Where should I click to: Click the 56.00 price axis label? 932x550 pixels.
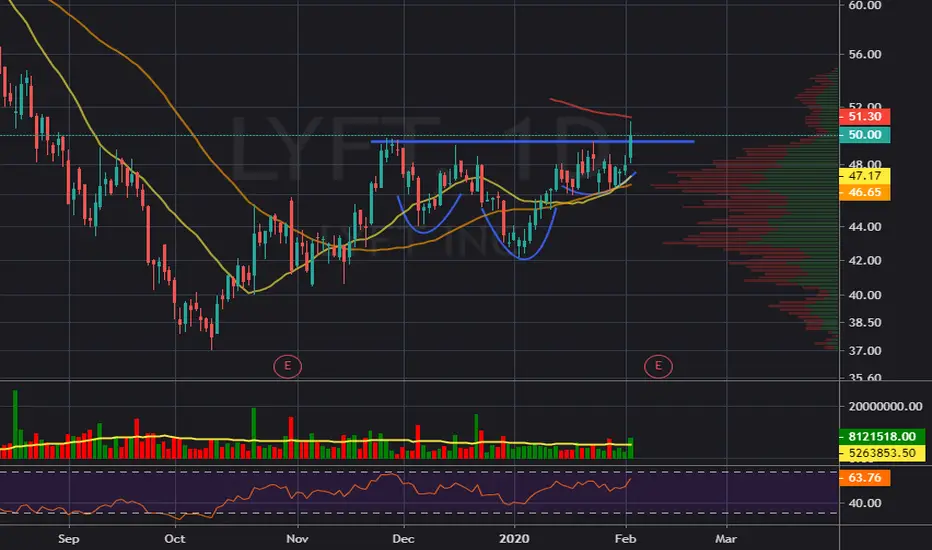865,54
